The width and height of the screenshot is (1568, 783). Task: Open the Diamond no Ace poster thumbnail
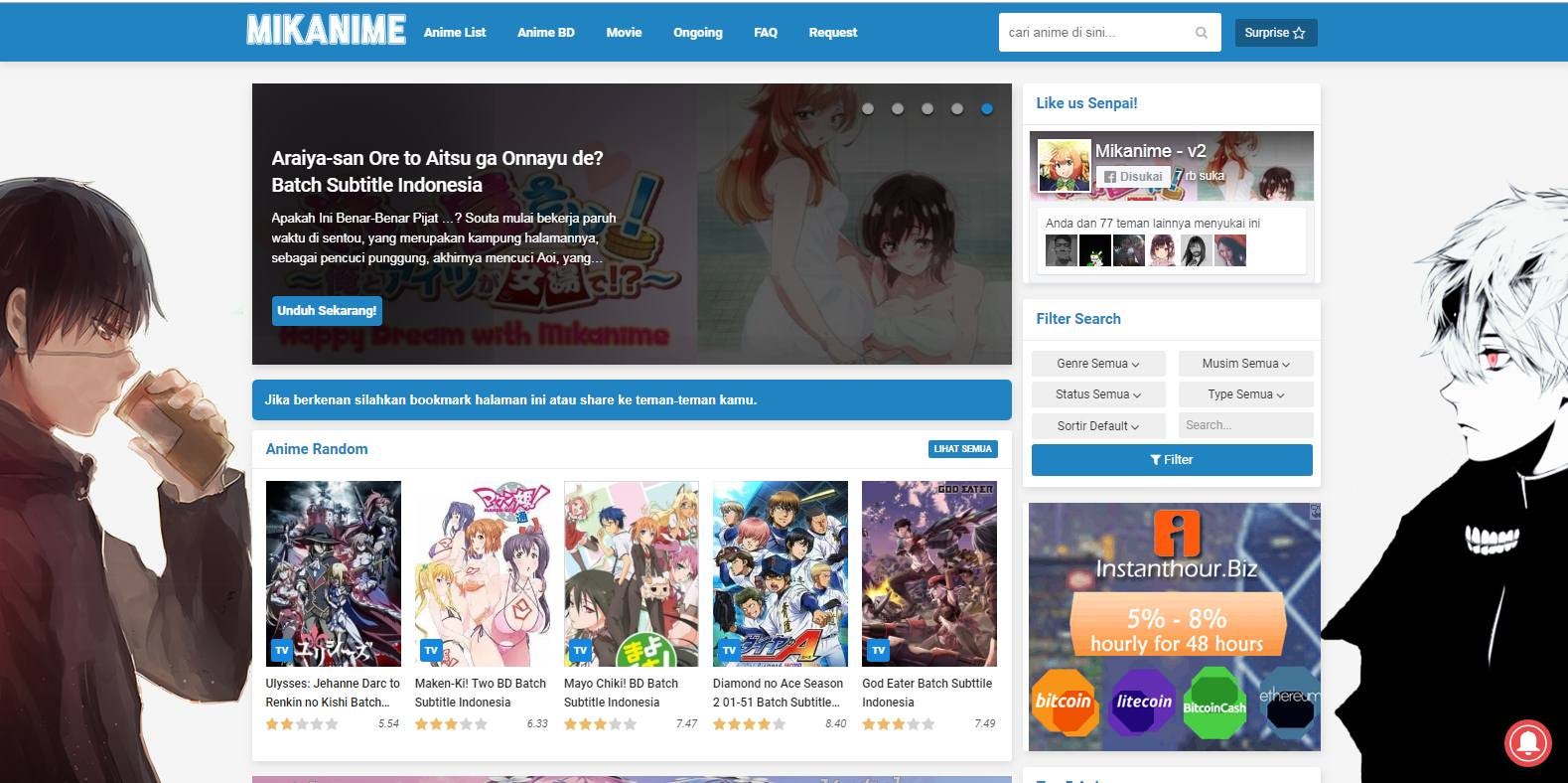click(x=781, y=573)
